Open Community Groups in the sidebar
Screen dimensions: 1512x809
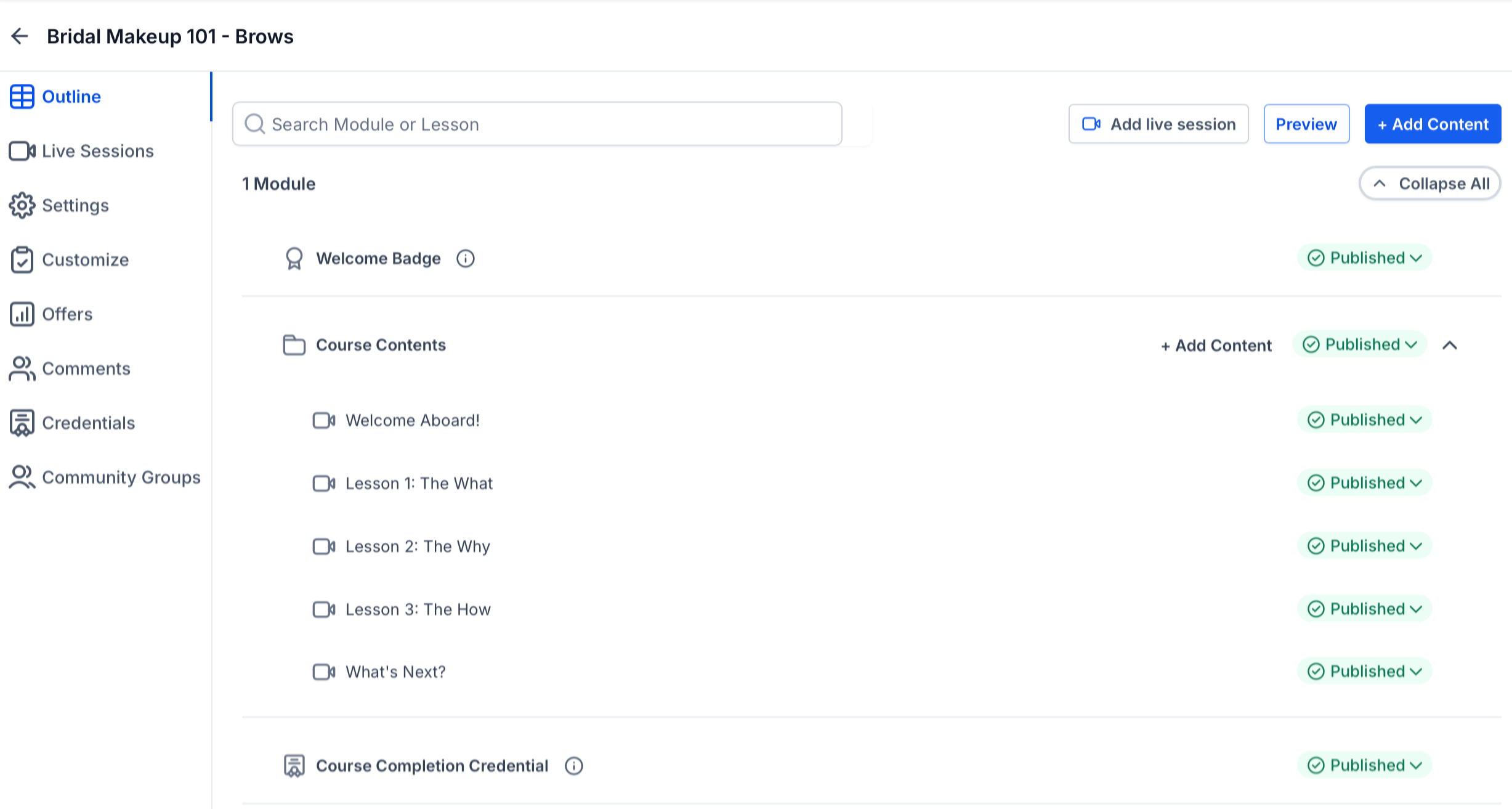coord(105,478)
